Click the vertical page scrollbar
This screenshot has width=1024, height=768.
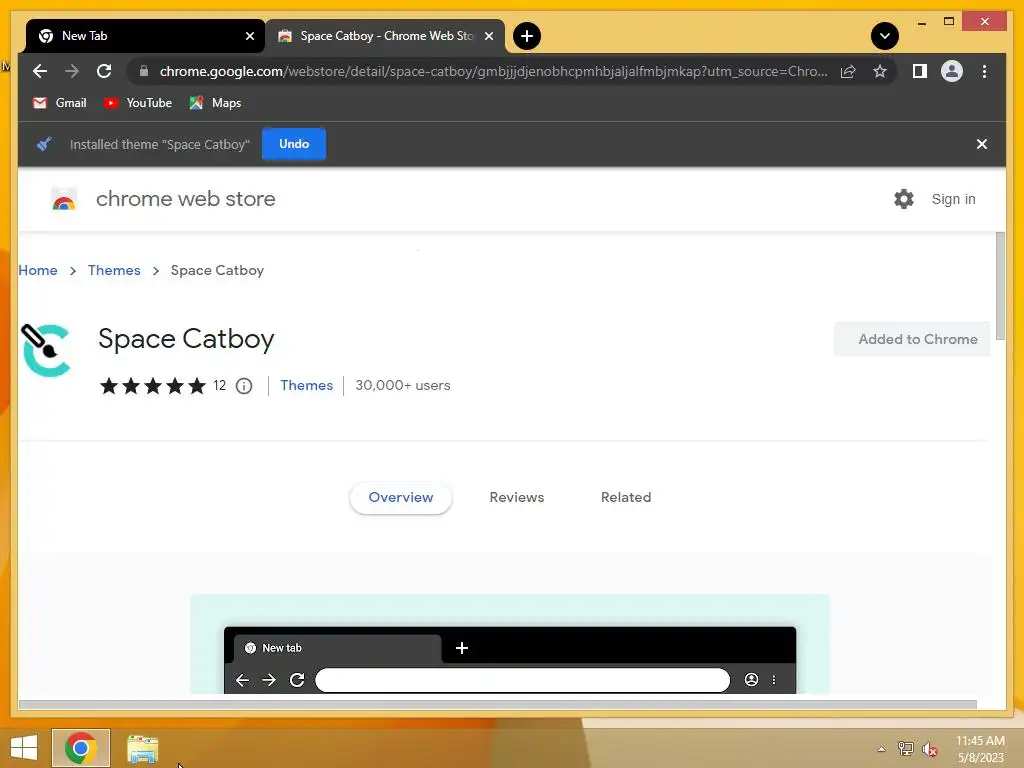(x=1000, y=285)
